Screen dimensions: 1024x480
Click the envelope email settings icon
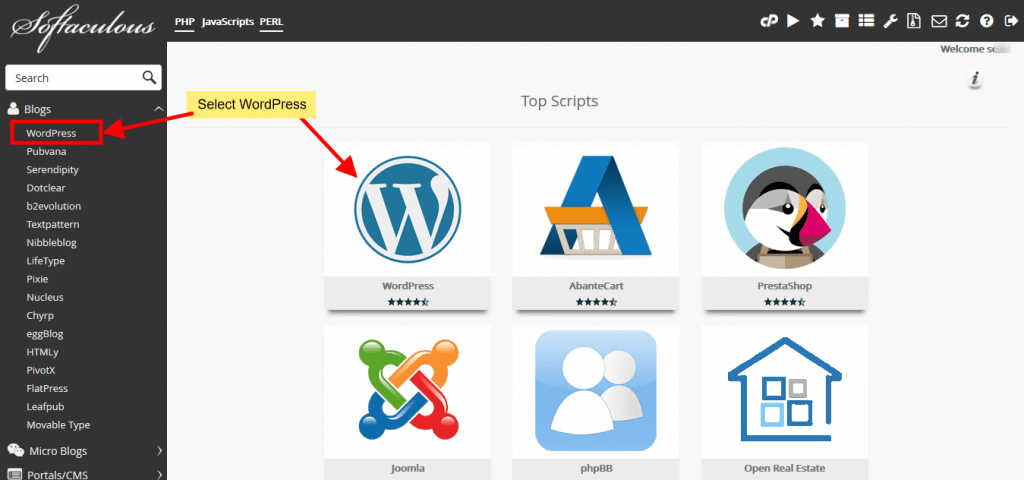click(x=938, y=21)
